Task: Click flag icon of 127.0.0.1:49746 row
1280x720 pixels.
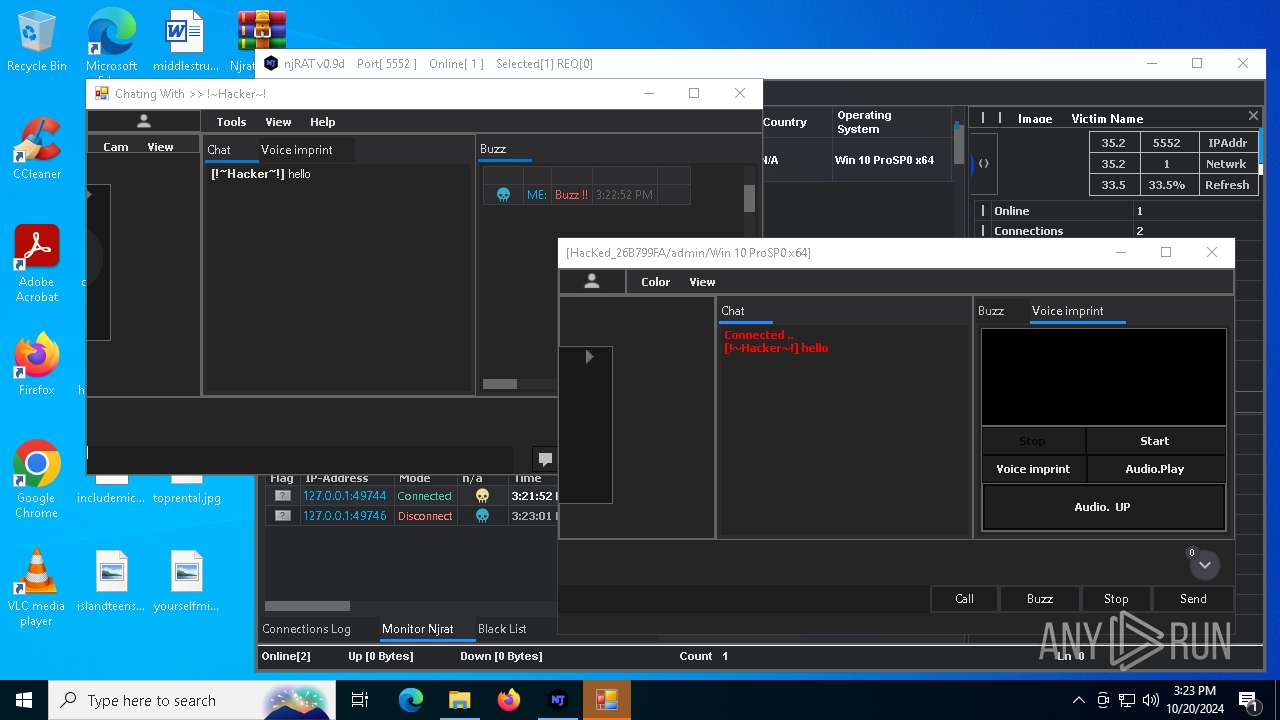Action: (x=283, y=516)
